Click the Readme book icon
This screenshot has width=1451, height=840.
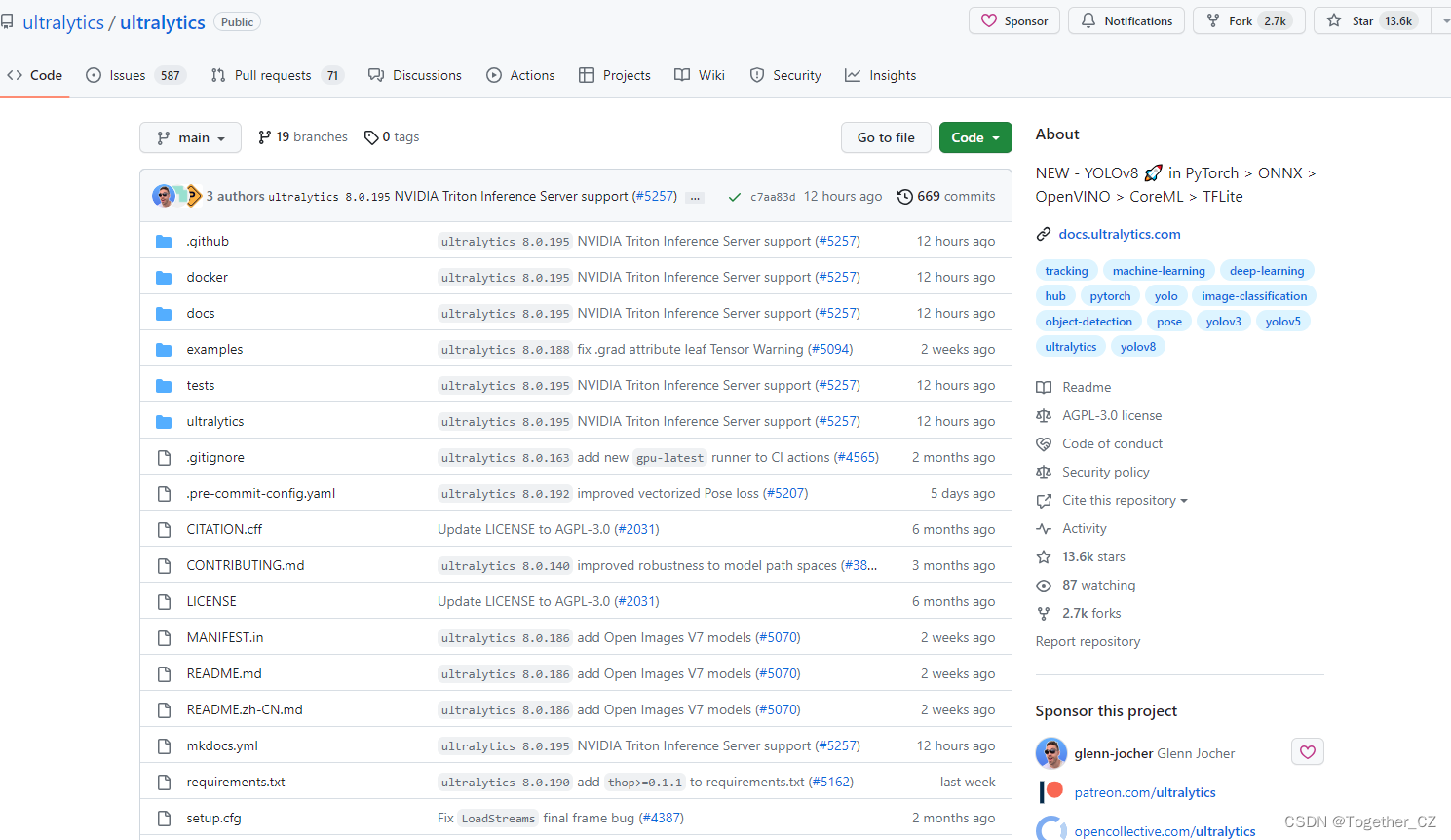(1044, 387)
